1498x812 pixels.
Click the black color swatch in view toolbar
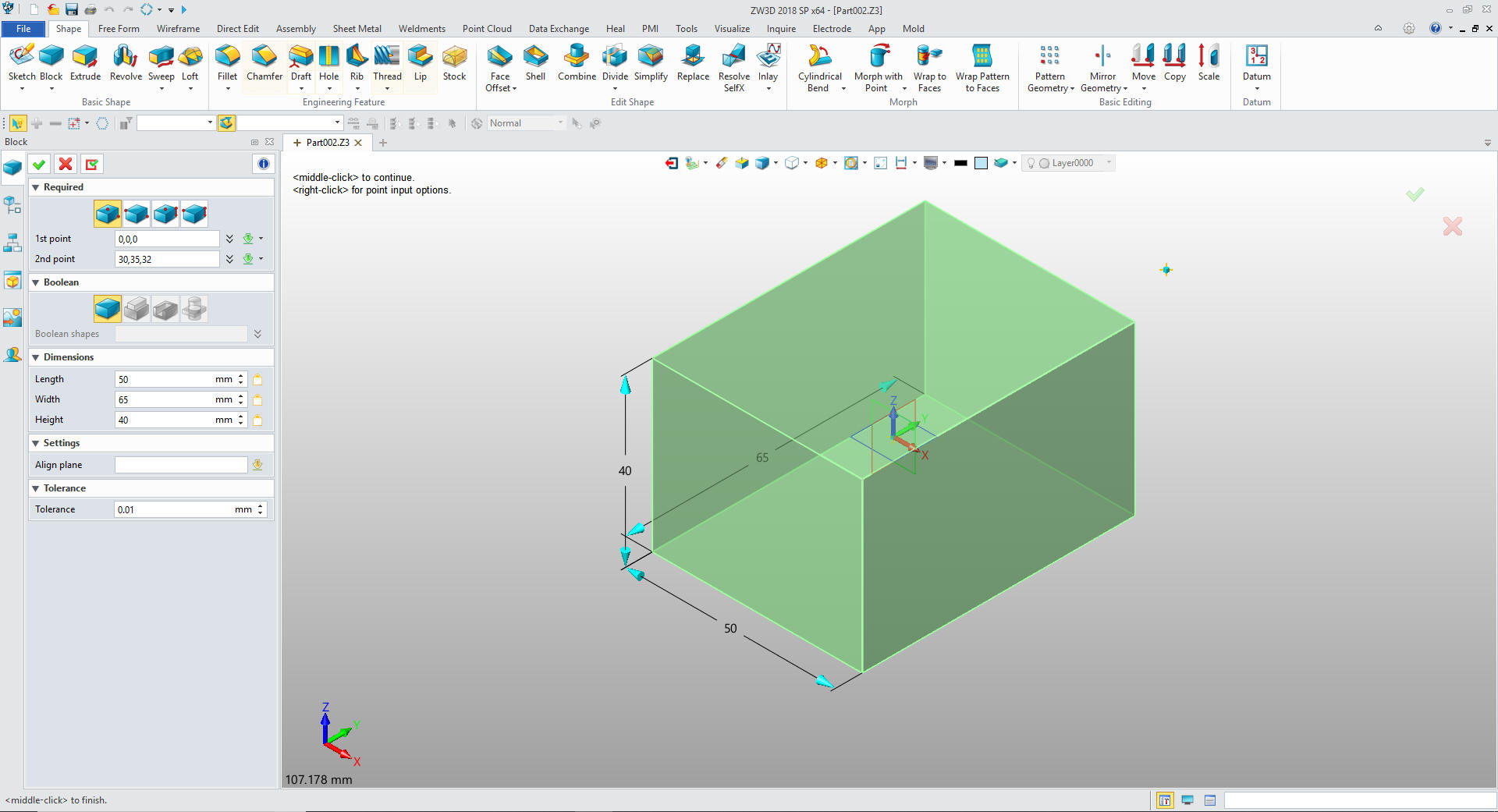[960, 163]
